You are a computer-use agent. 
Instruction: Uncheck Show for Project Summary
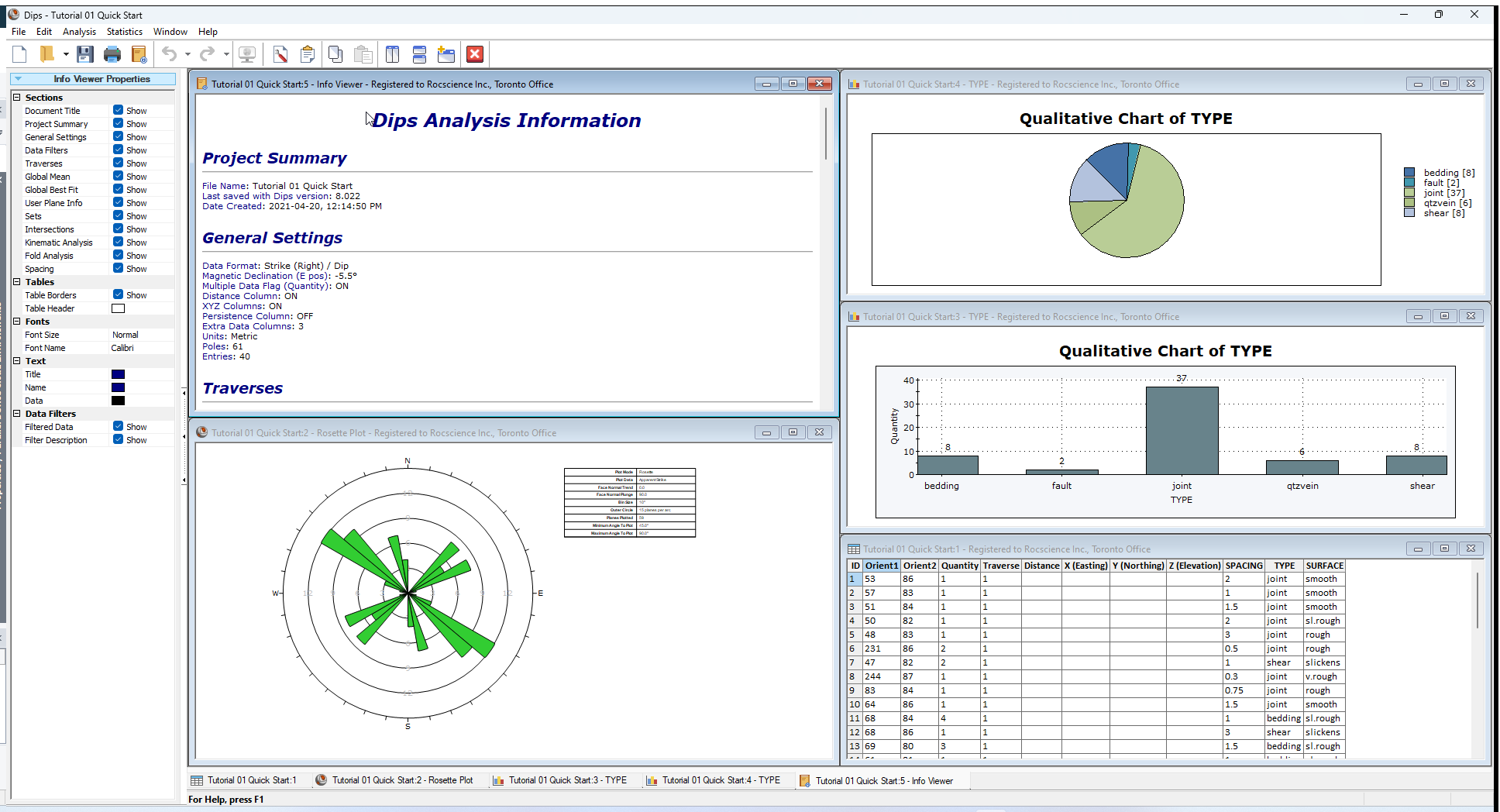118,124
